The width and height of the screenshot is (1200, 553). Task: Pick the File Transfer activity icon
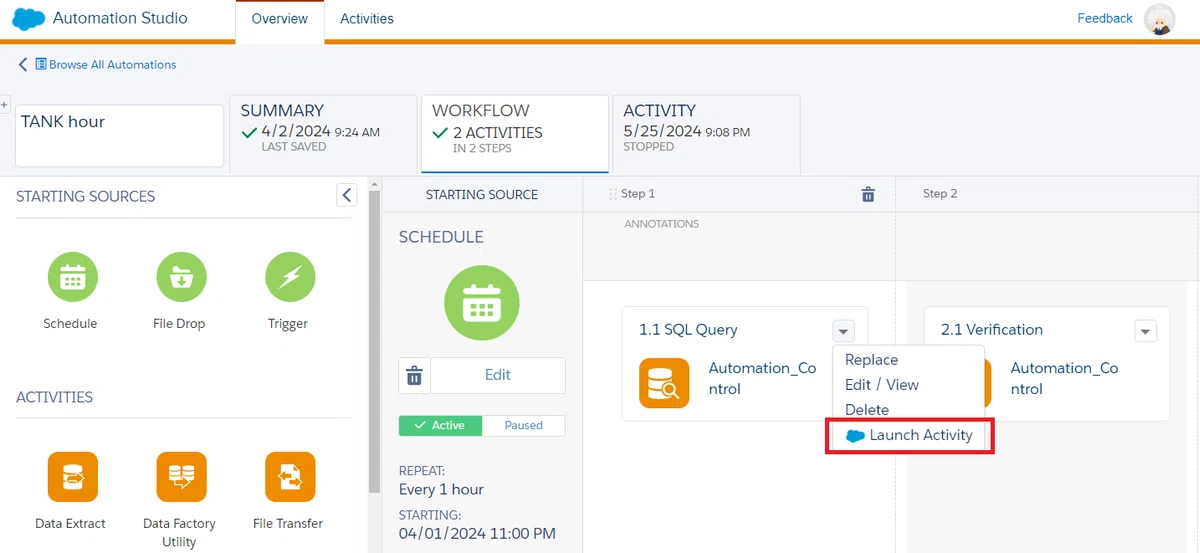(x=290, y=477)
